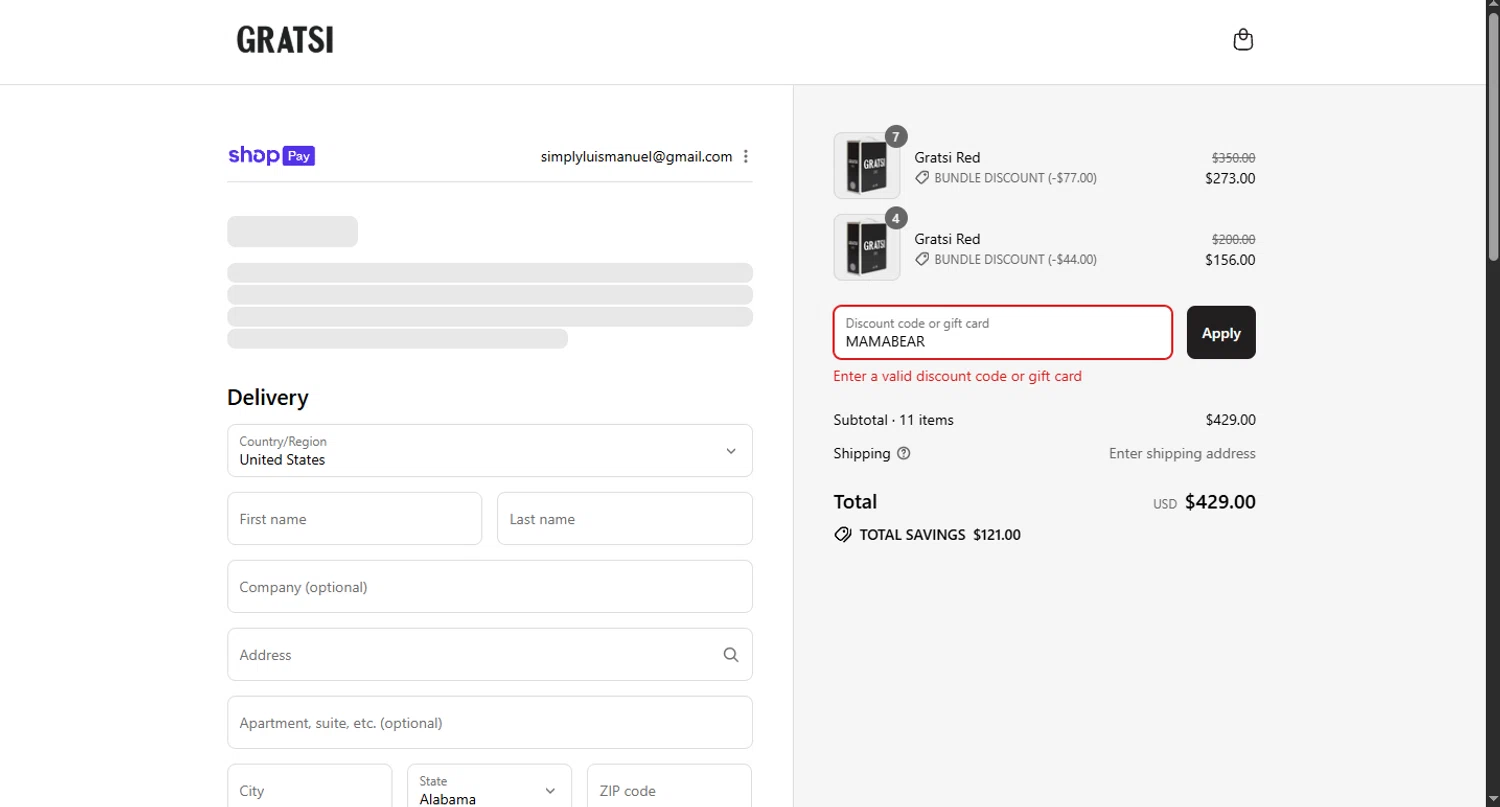
Task: Open the shopping bag cart icon
Action: click(x=1243, y=40)
